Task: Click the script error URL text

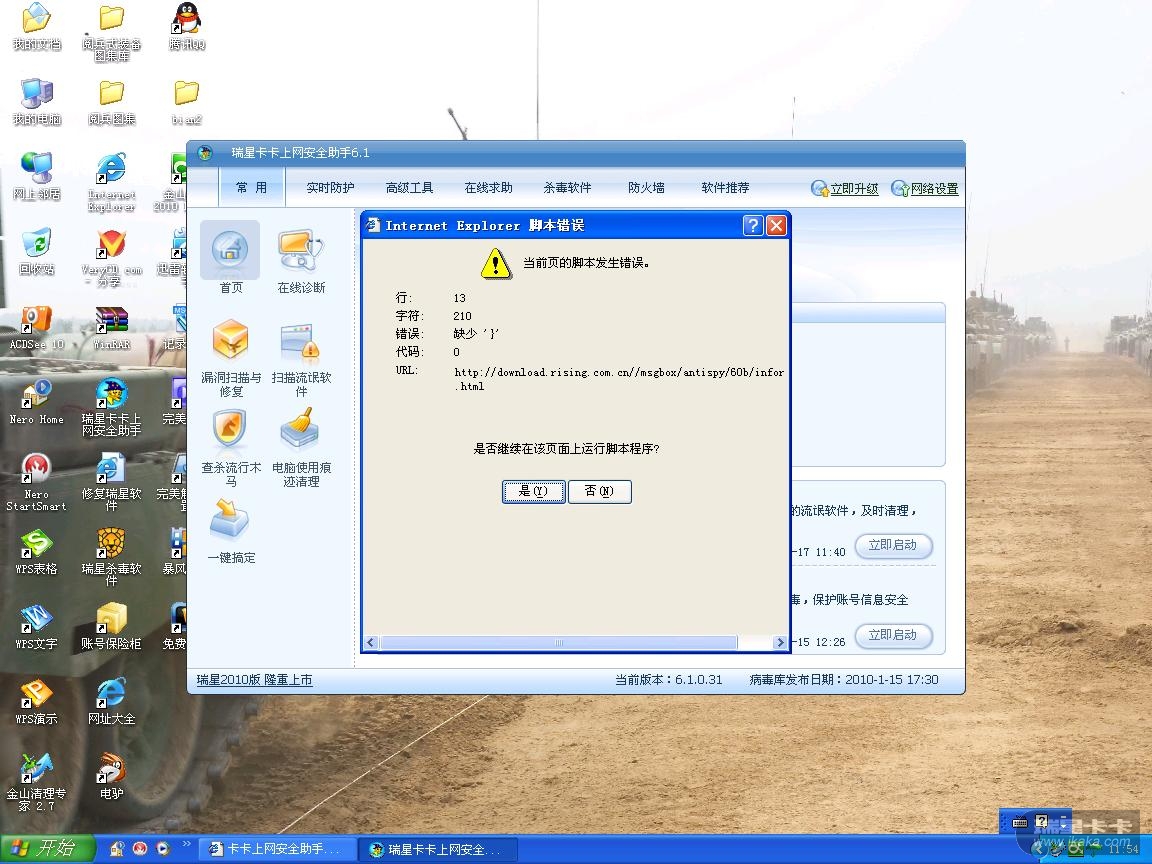Action: click(619, 379)
